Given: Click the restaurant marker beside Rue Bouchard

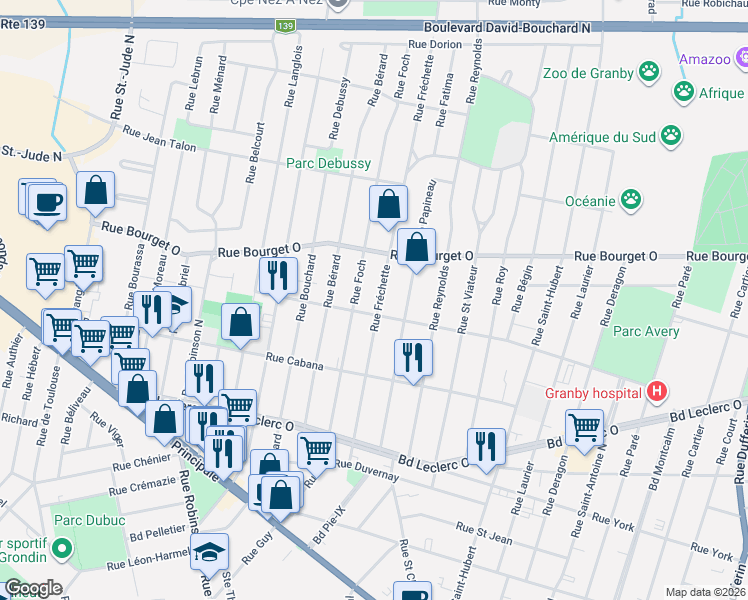Looking at the screenshot, I should (x=278, y=278).
